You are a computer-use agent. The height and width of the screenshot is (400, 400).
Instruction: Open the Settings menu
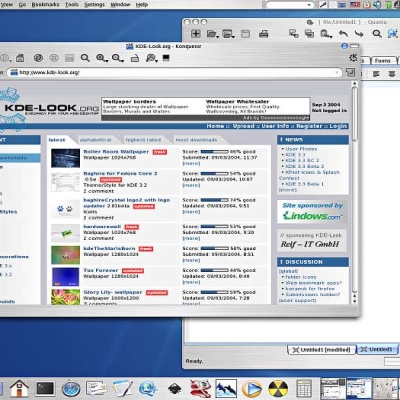point(94,5)
